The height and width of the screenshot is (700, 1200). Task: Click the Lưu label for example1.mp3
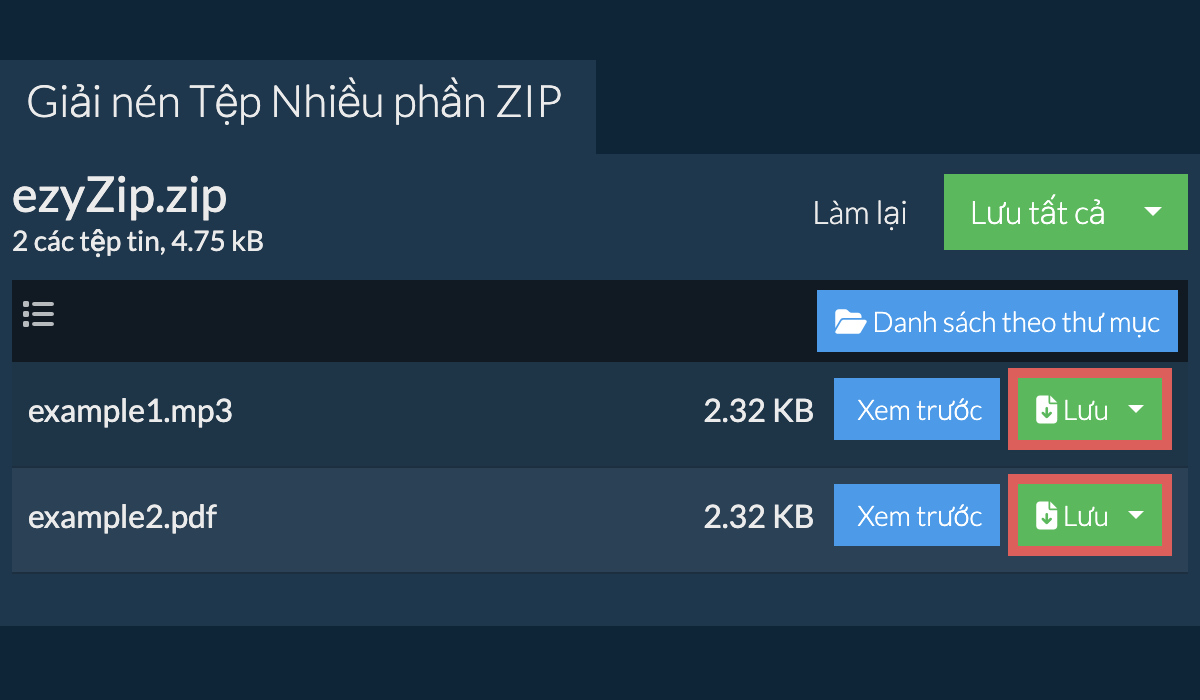point(1086,410)
